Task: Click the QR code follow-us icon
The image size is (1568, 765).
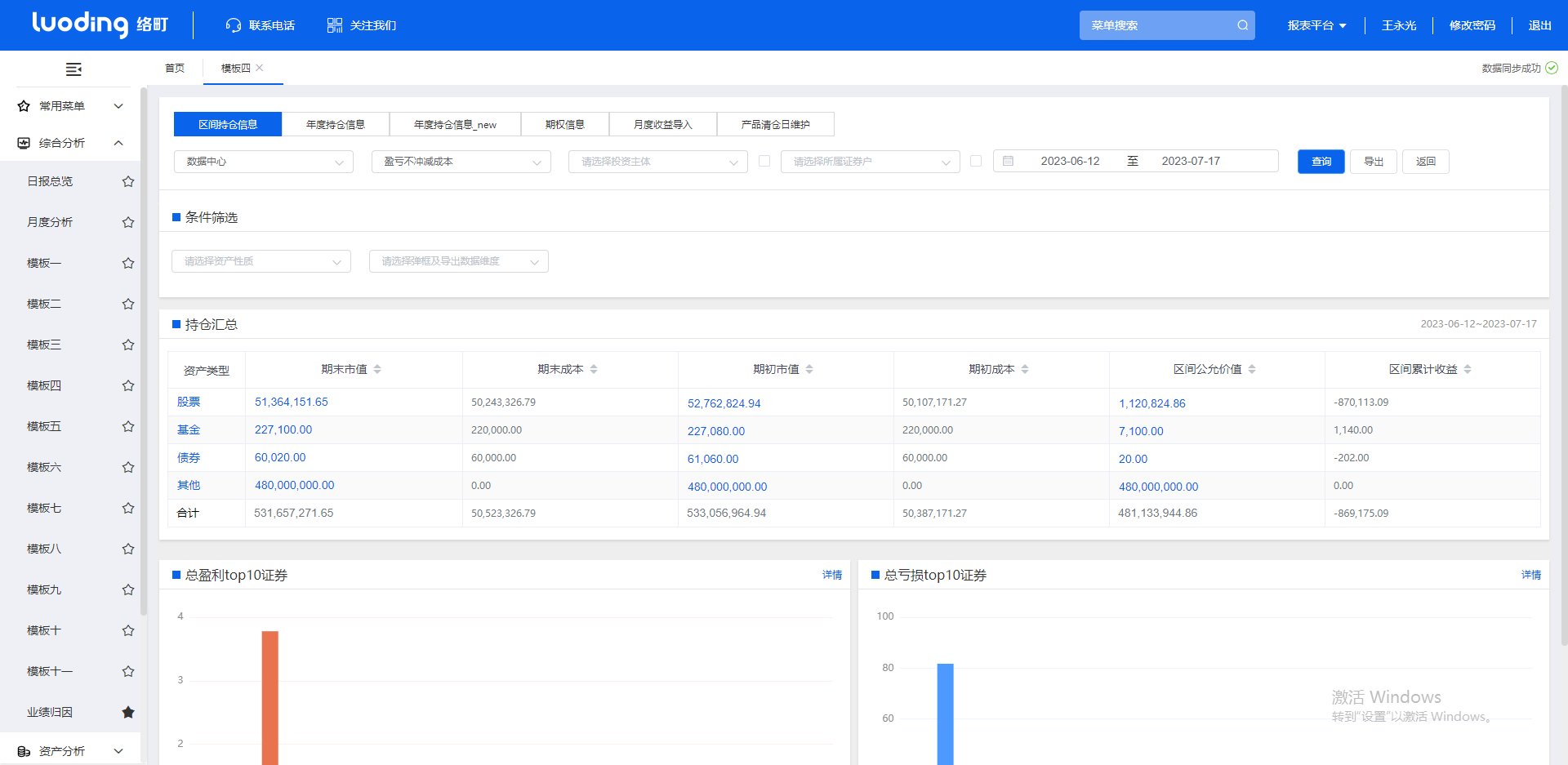Action: (335, 25)
